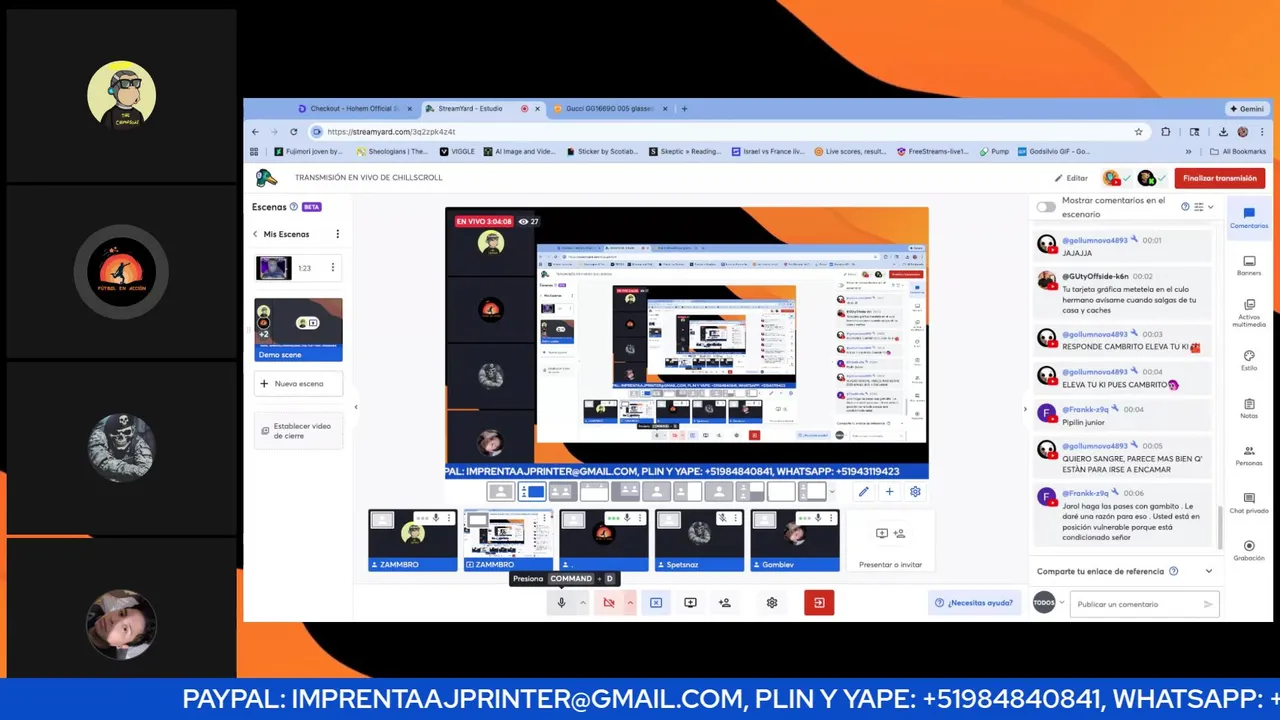Switch to Checkout - Hohem browser tab
This screenshot has width=1280, height=720.
click(x=354, y=108)
